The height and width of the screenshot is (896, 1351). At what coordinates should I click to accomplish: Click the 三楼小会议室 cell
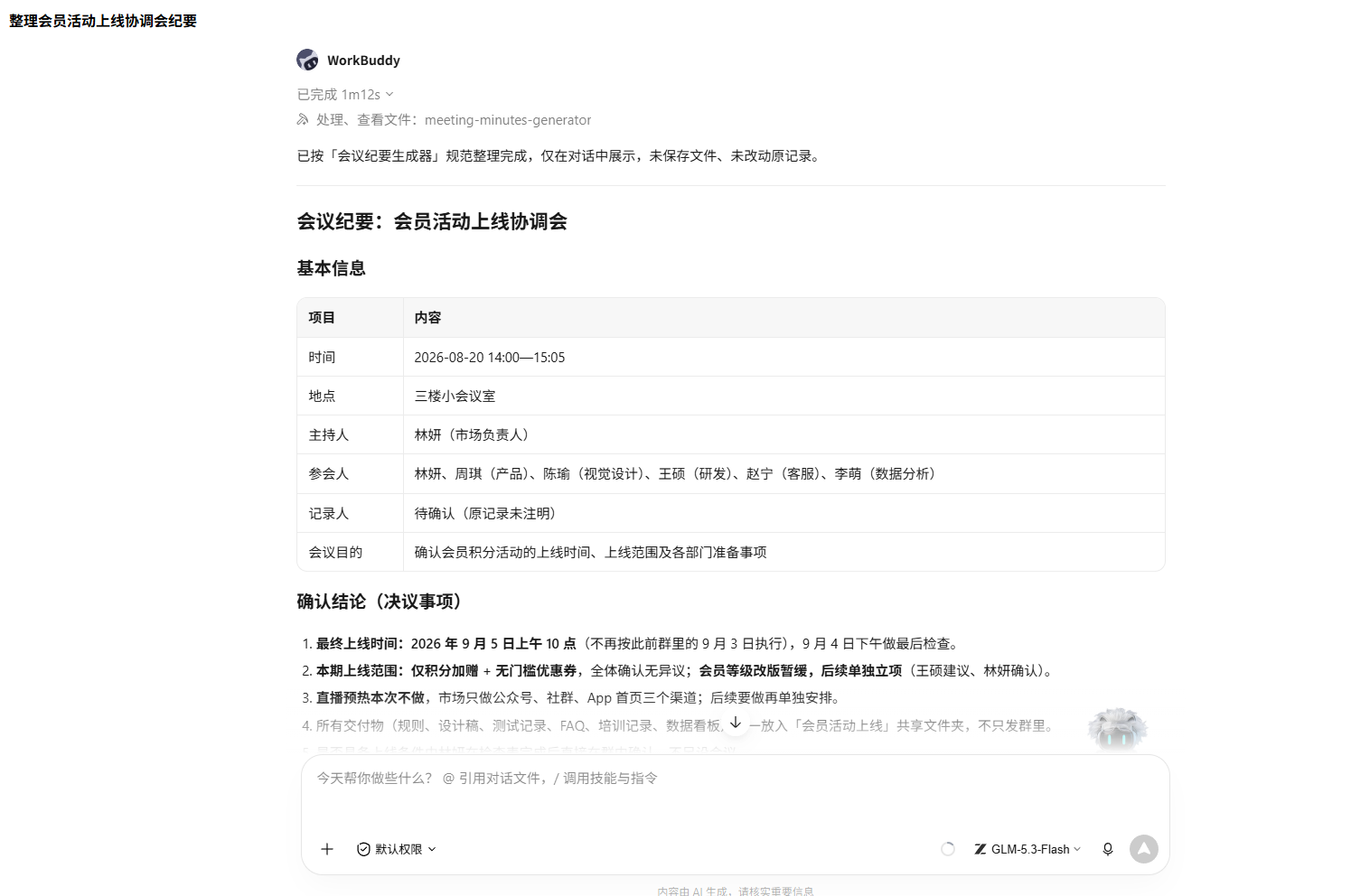click(x=783, y=396)
